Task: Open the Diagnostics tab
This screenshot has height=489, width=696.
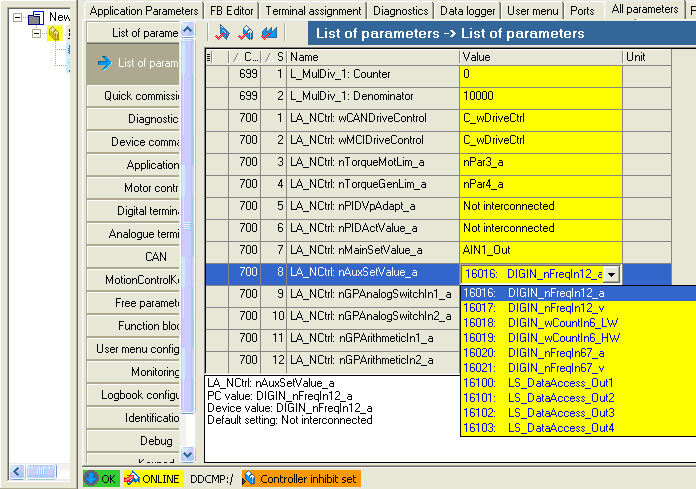Action: [x=402, y=10]
